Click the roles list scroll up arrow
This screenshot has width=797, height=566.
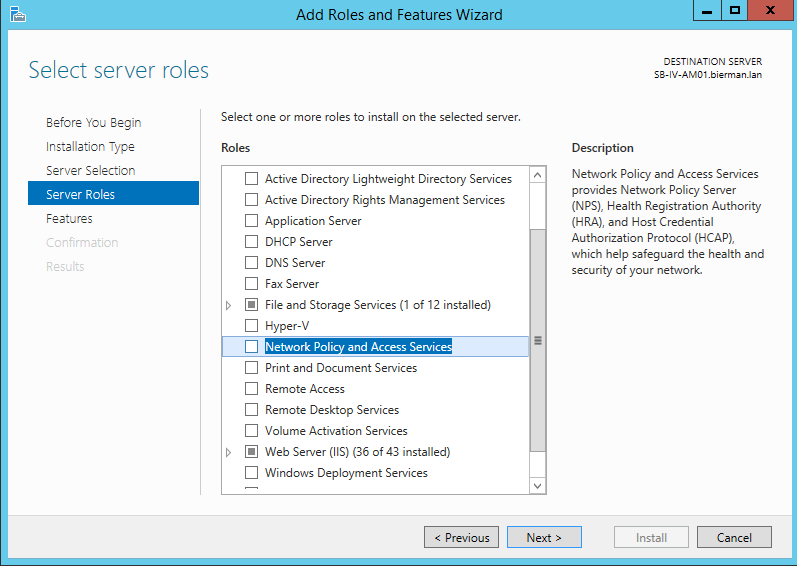[537, 176]
